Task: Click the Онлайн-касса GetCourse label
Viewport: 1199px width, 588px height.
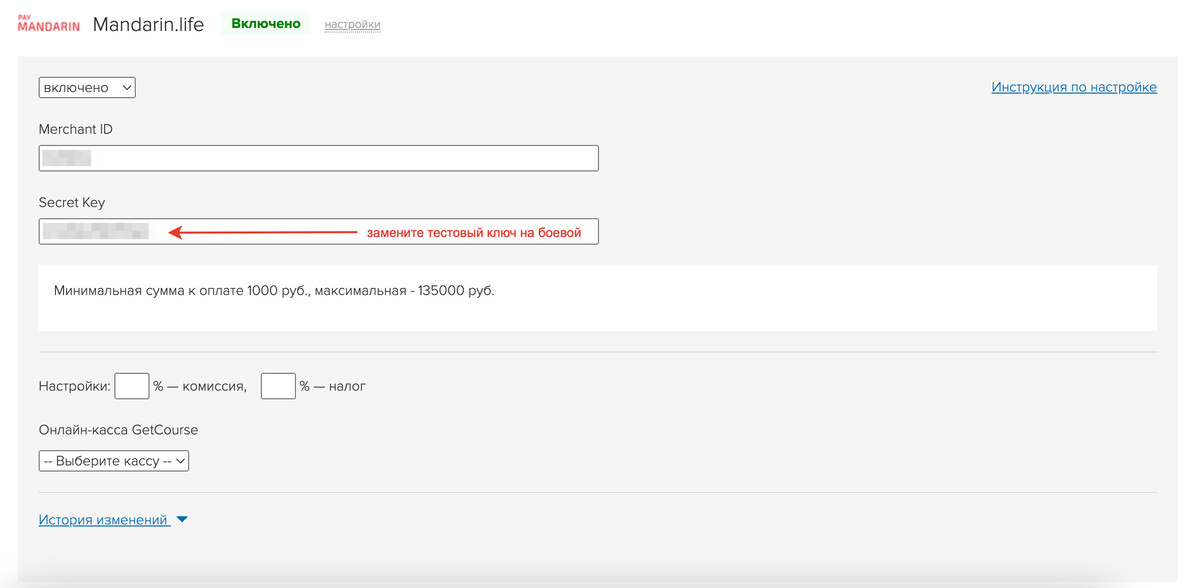Action: click(x=119, y=430)
